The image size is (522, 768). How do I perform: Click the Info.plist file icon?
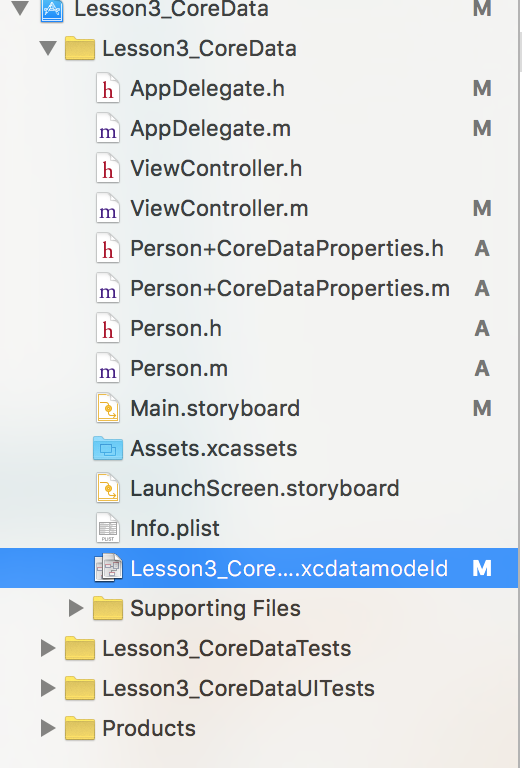108,528
